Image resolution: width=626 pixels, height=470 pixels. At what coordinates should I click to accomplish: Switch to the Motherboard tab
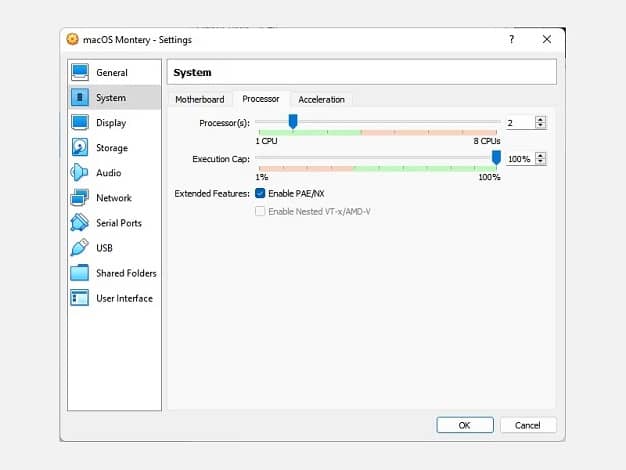click(200, 99)
